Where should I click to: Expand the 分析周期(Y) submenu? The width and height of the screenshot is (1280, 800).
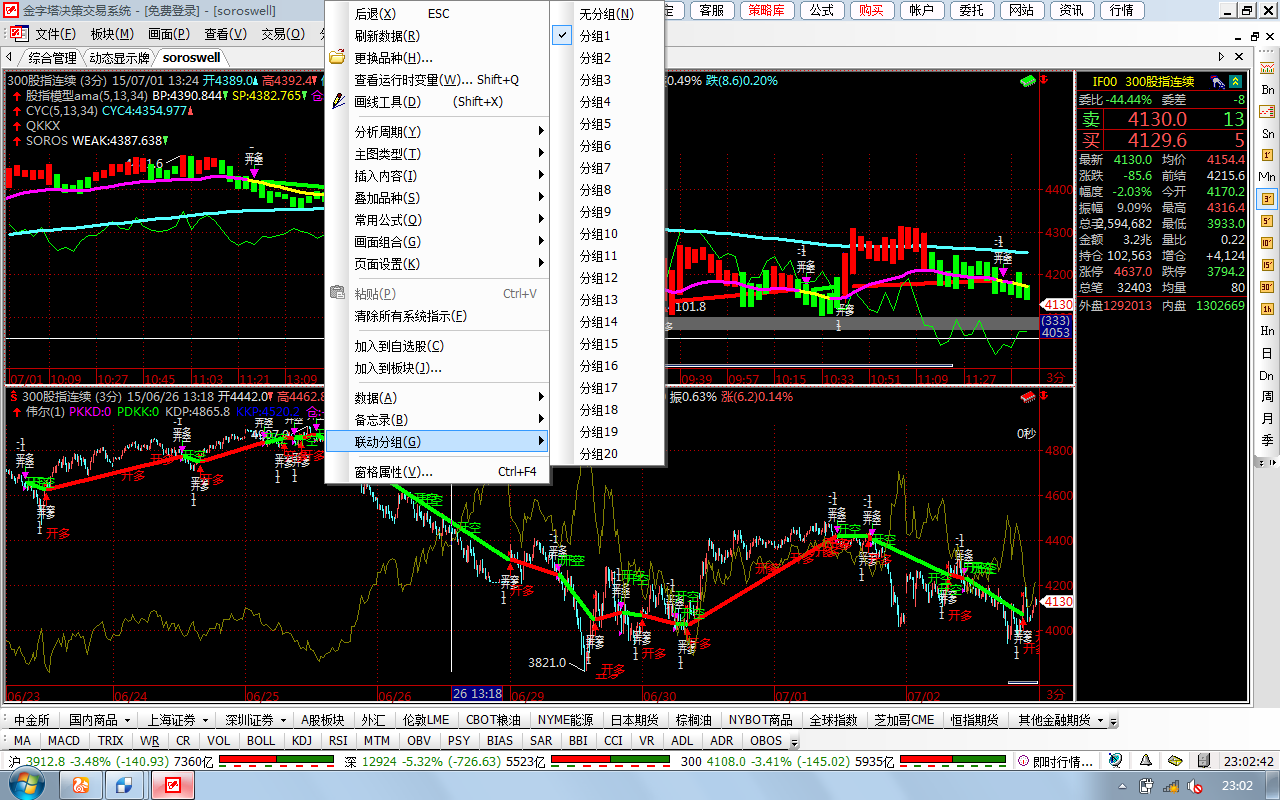coord(437,132)
